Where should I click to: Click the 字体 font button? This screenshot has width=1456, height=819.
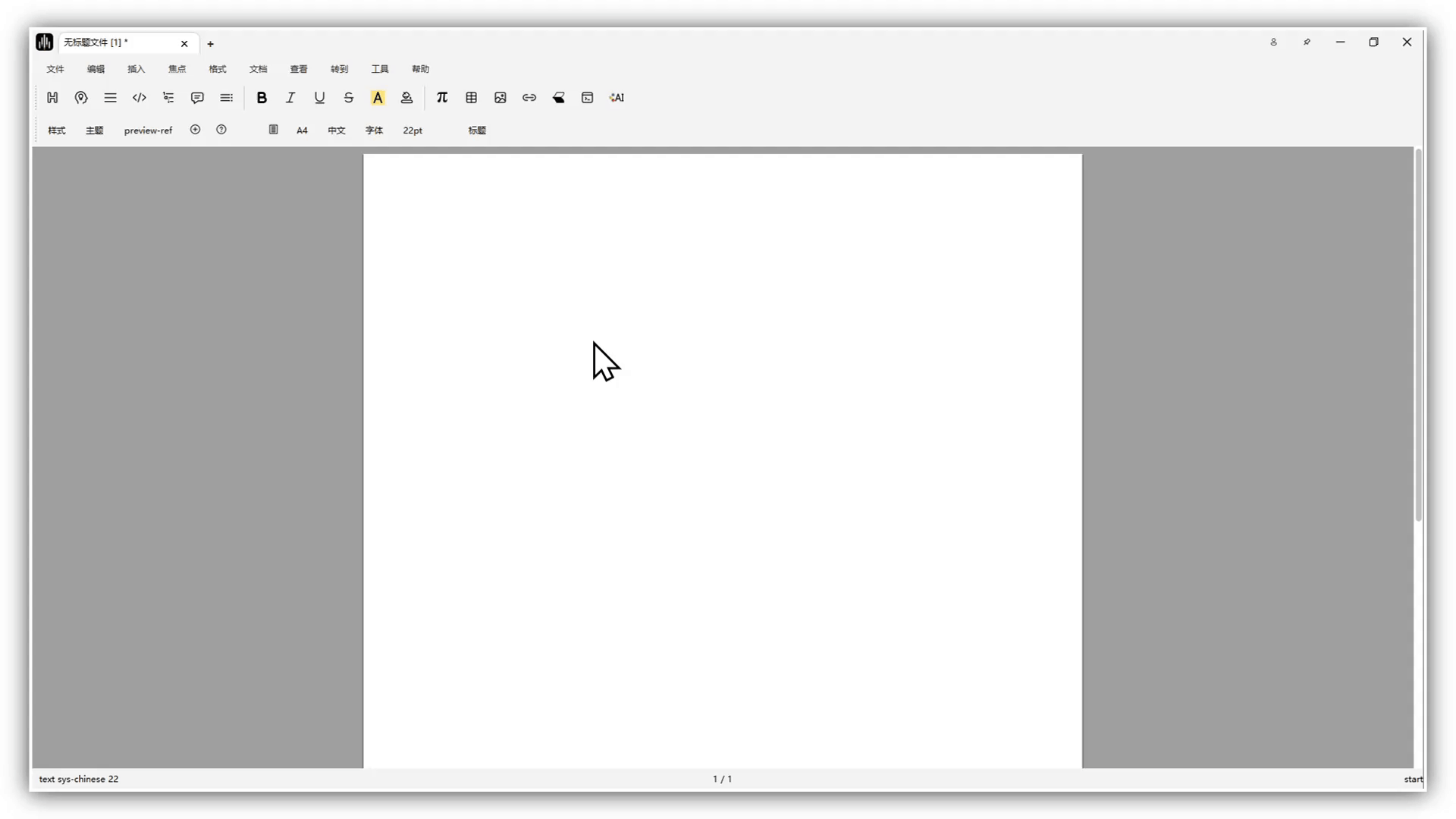pos(374,130)
